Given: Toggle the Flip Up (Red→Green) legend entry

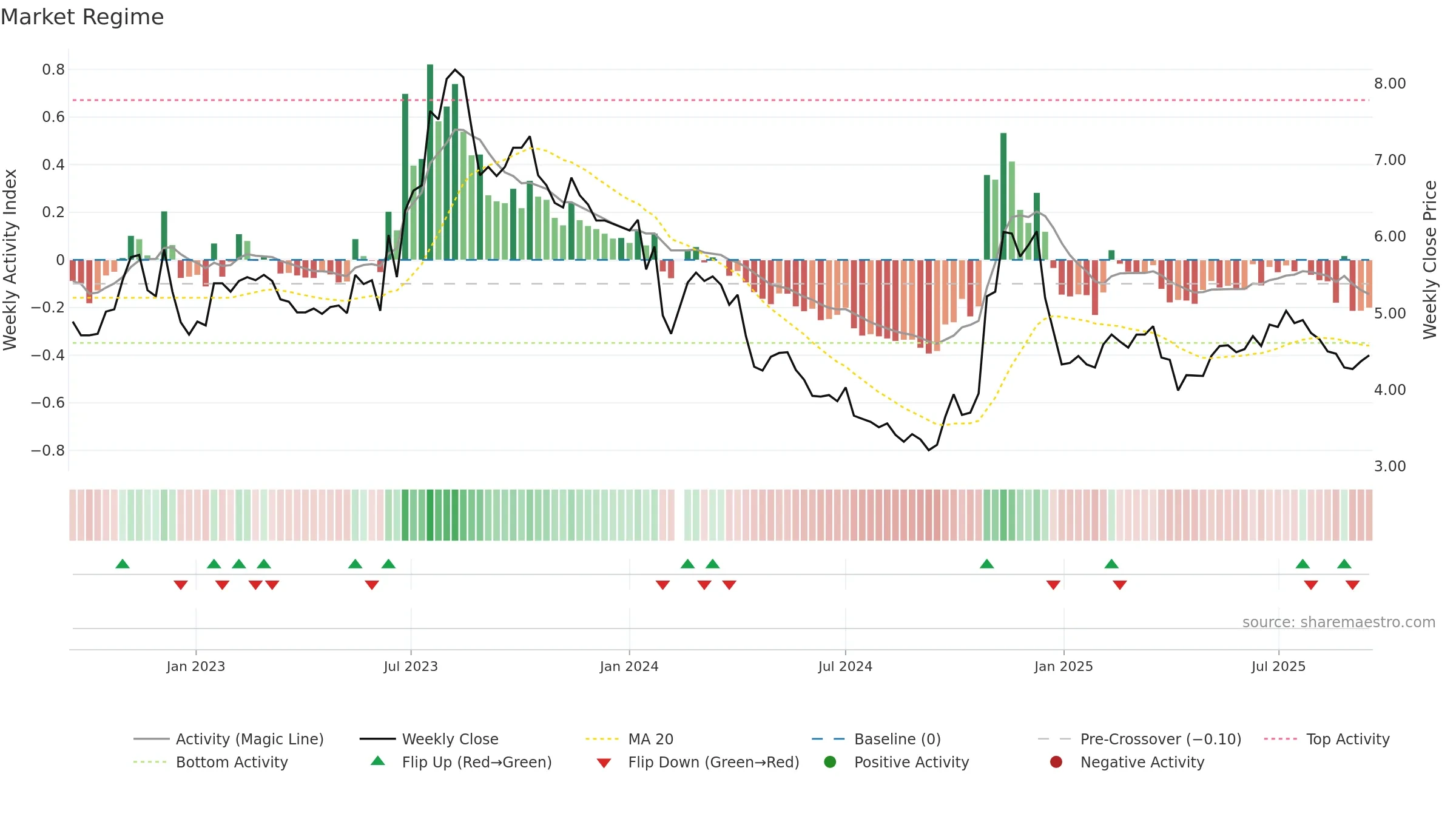Looking at the screenshot, I should pos(462,762).
